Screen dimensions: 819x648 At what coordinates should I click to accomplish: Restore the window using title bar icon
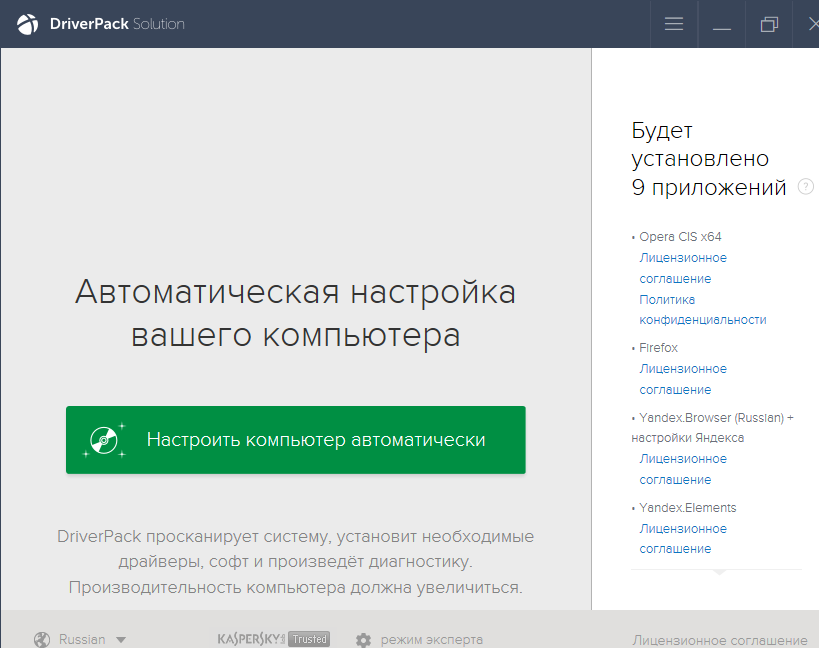click(769, 24)
